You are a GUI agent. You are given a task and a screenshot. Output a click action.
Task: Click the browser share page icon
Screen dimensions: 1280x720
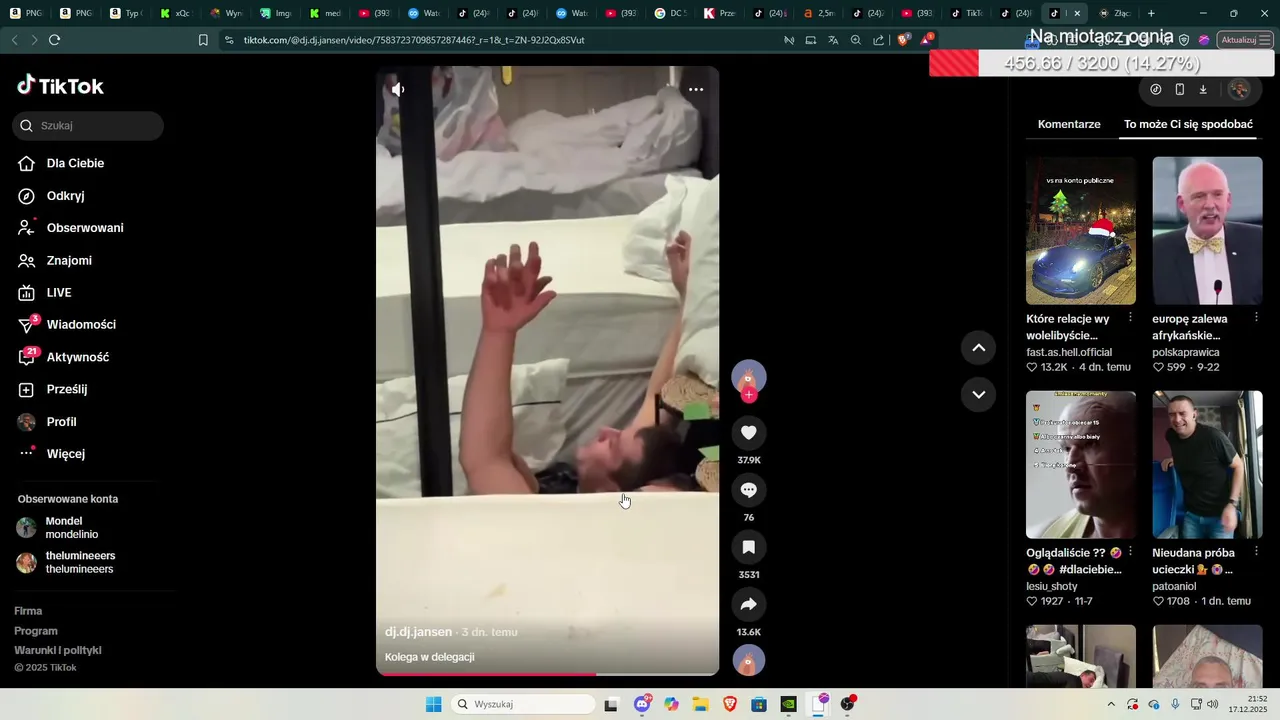(879, 40)
